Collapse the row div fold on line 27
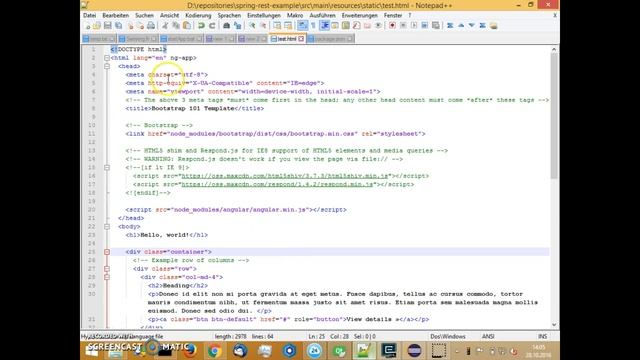The image size is (640, 360). pos(107,269)
